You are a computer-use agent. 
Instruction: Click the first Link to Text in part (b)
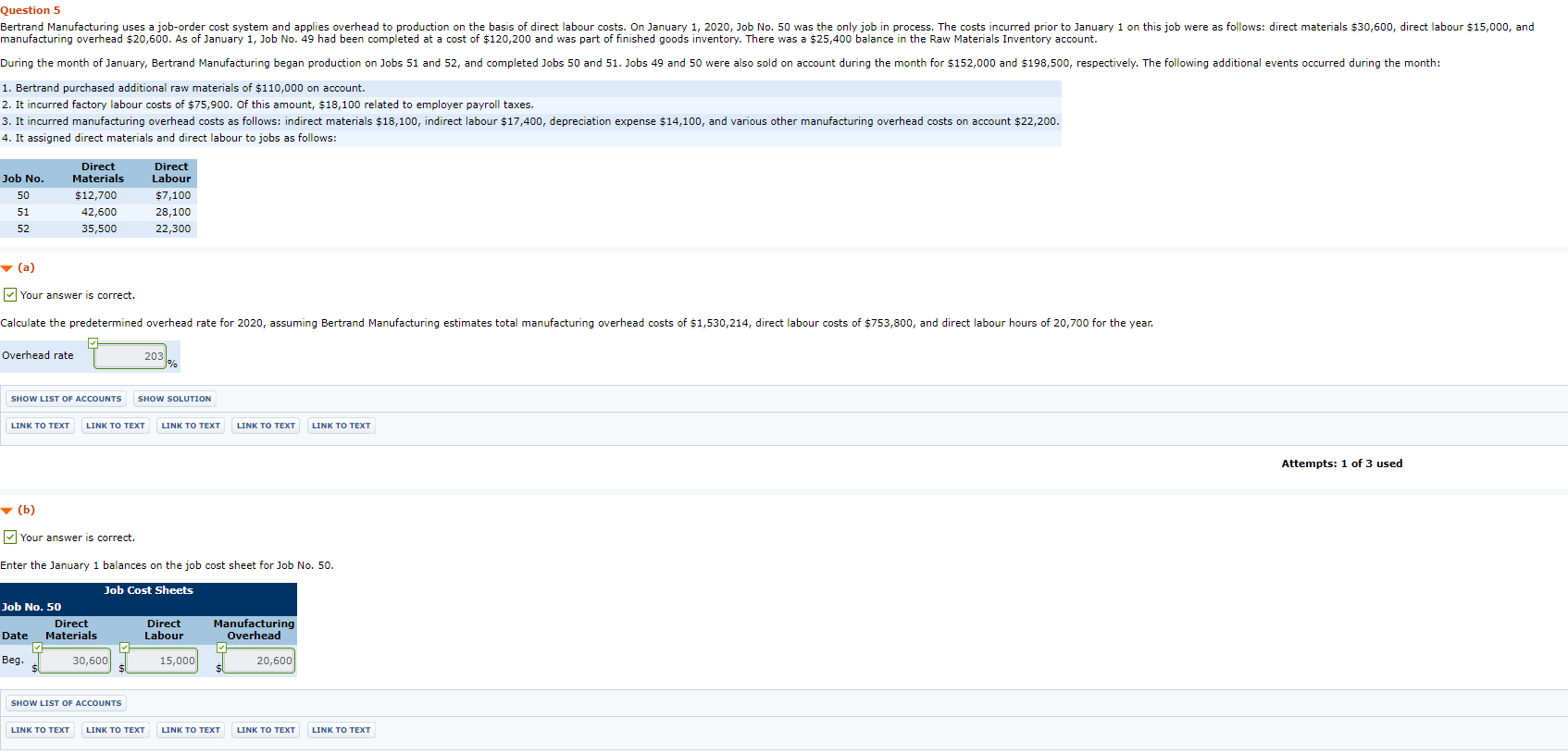click(40, 730)
